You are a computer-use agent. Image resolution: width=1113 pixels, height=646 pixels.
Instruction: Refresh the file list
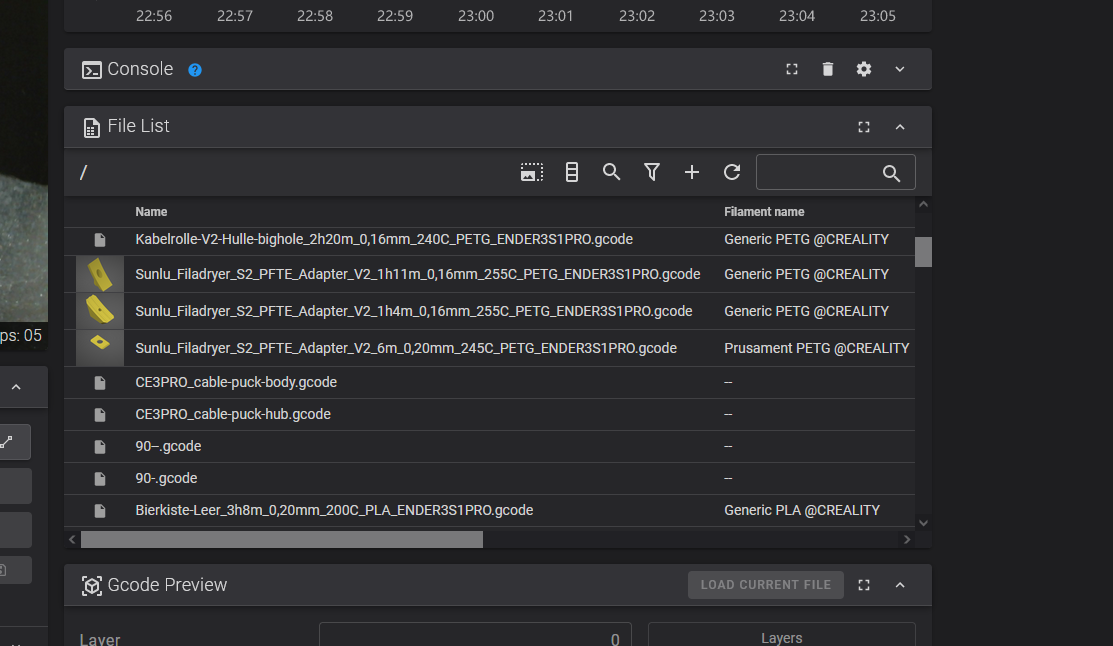(x=732, y=172)
